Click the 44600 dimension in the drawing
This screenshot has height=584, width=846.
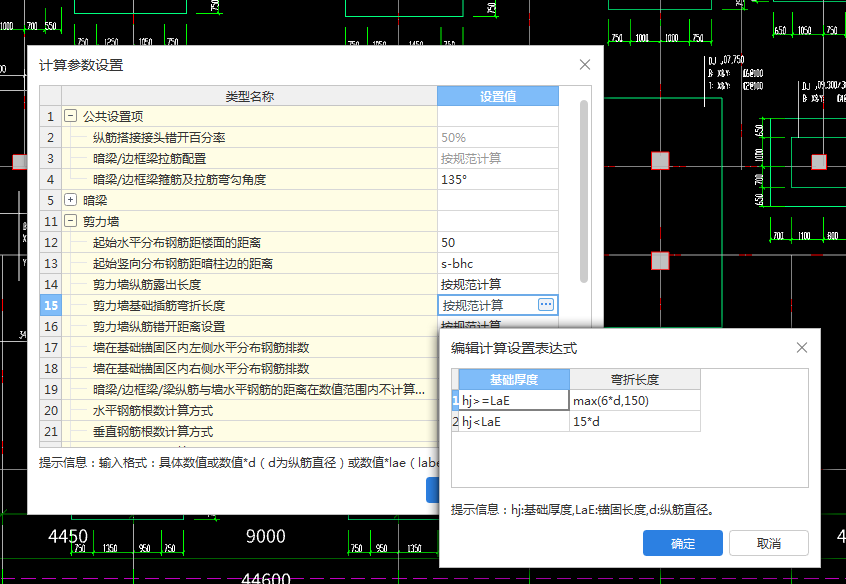pos(266,578)
